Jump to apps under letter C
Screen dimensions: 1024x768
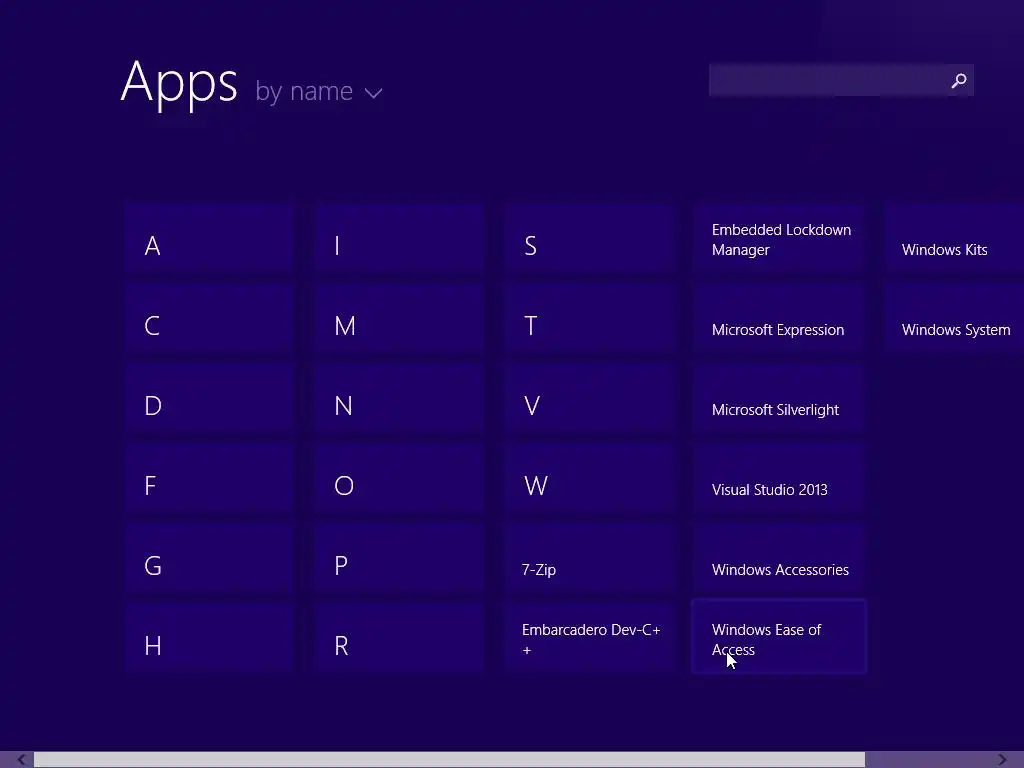[x=209, y=318]
